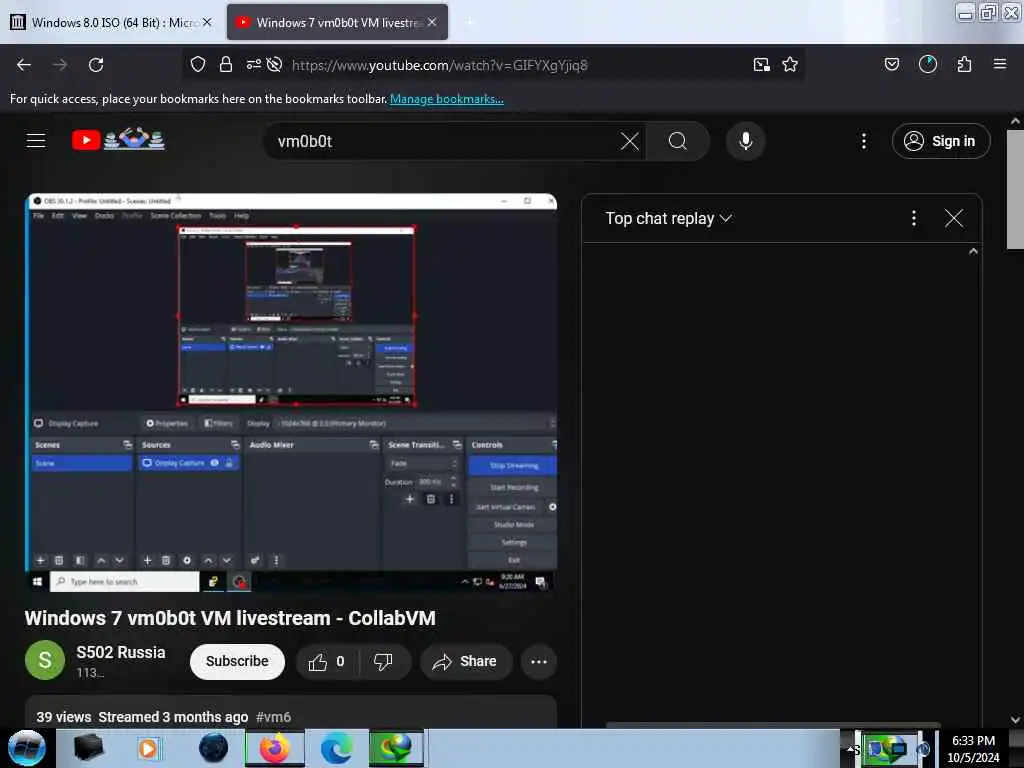Click the video player to play/pause
The image size is (1024, 768).
(x=291, y=392)
